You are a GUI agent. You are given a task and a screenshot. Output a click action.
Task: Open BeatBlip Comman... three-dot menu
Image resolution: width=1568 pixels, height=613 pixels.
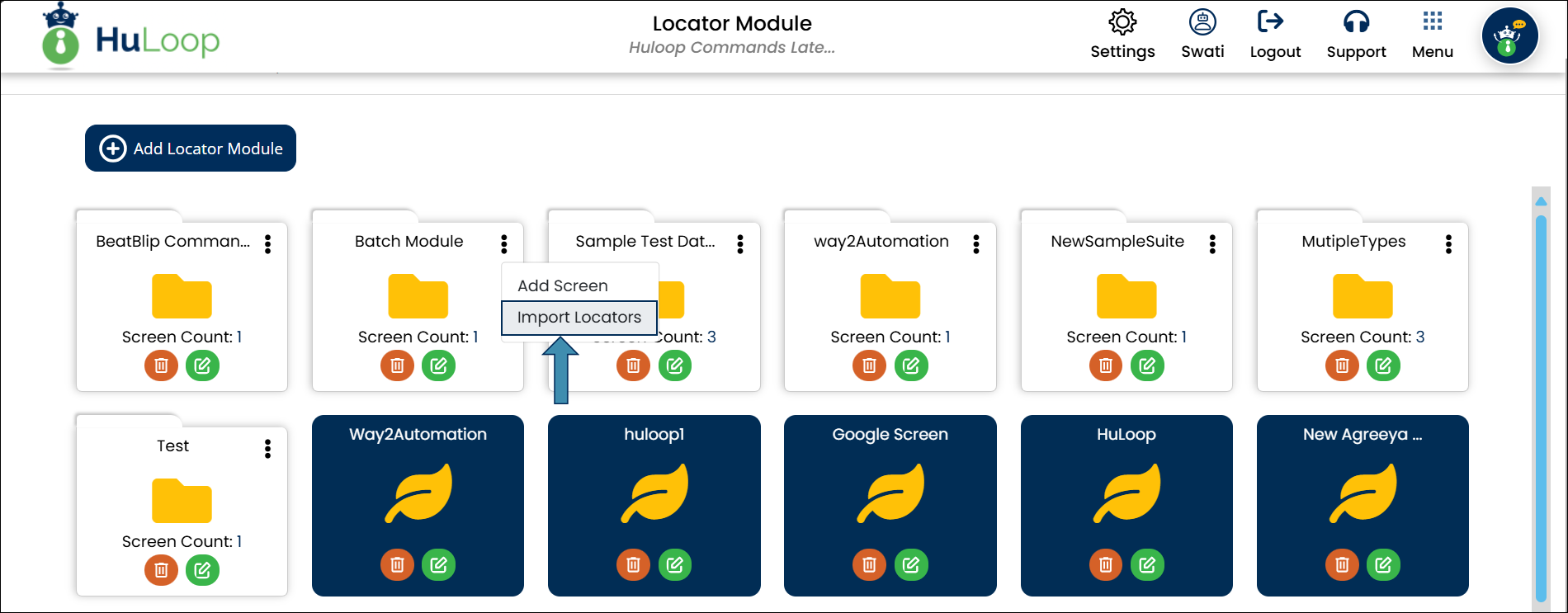click(267, 243)
